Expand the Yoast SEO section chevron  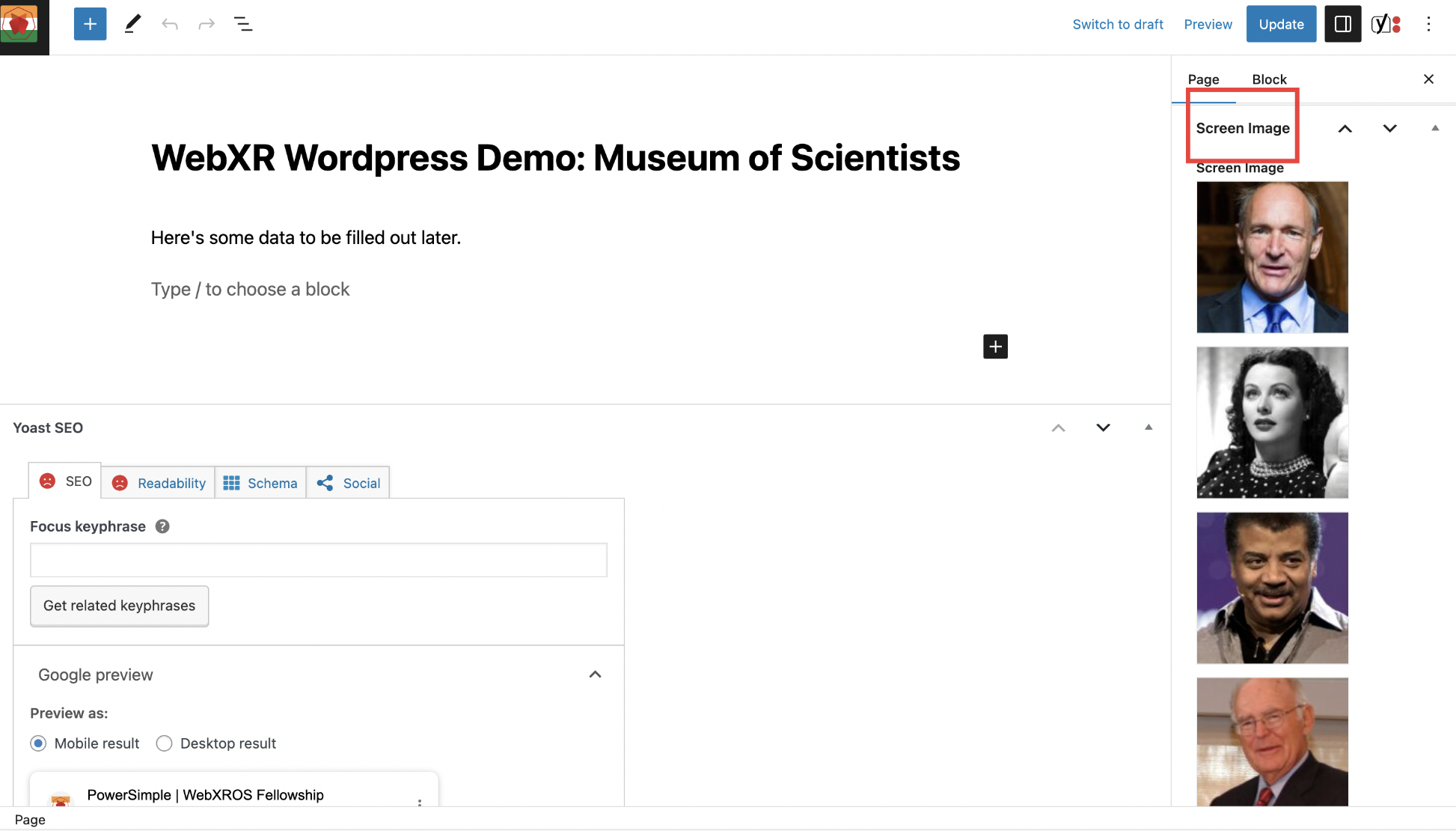click(1101, 428)
